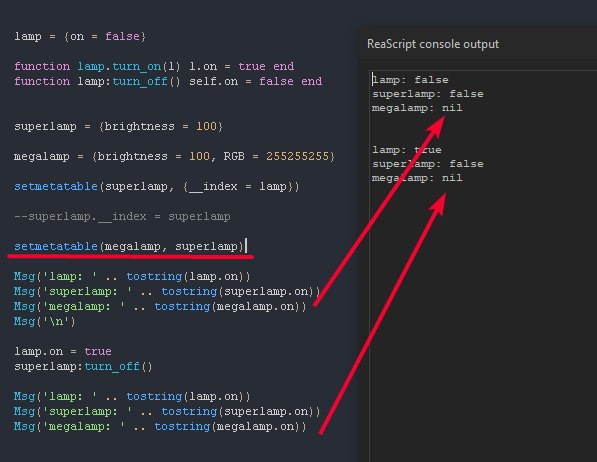Click the line defining function lamp:turn_off
Screen dimensions: 597x462
[168, 82]
